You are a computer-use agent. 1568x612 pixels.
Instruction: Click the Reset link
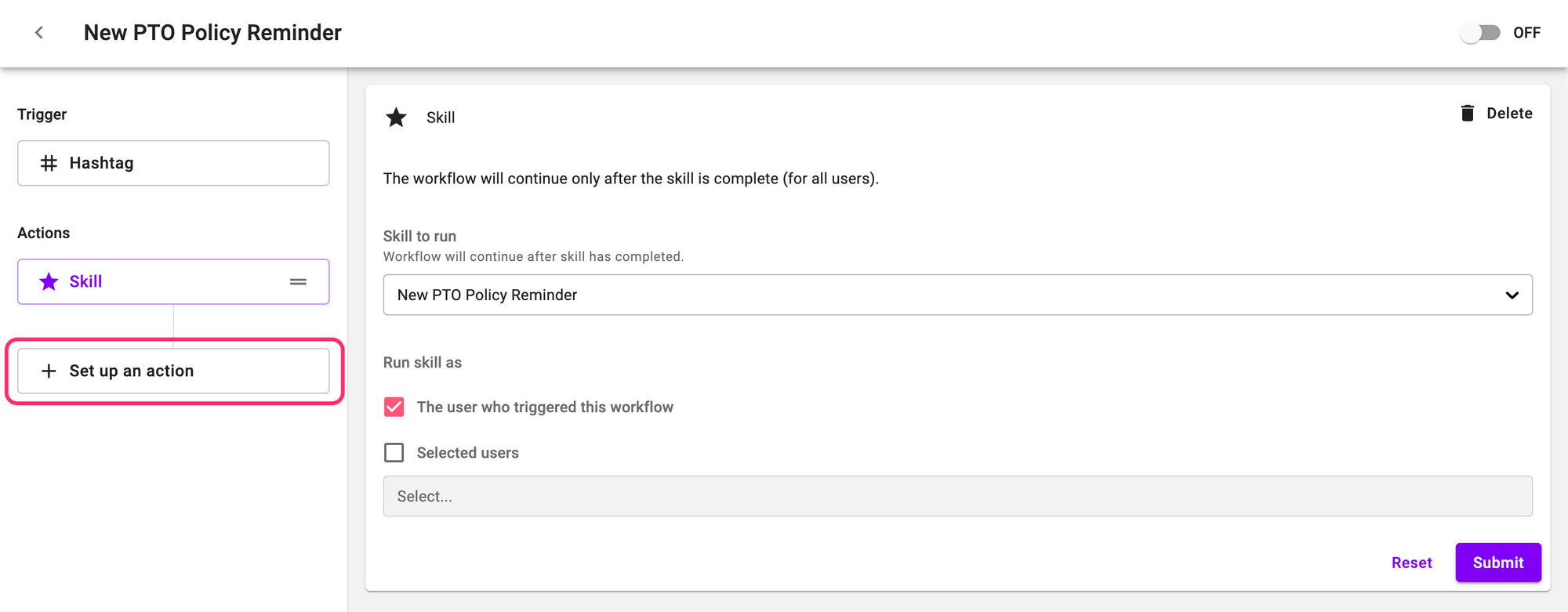tap(1411, 563)
